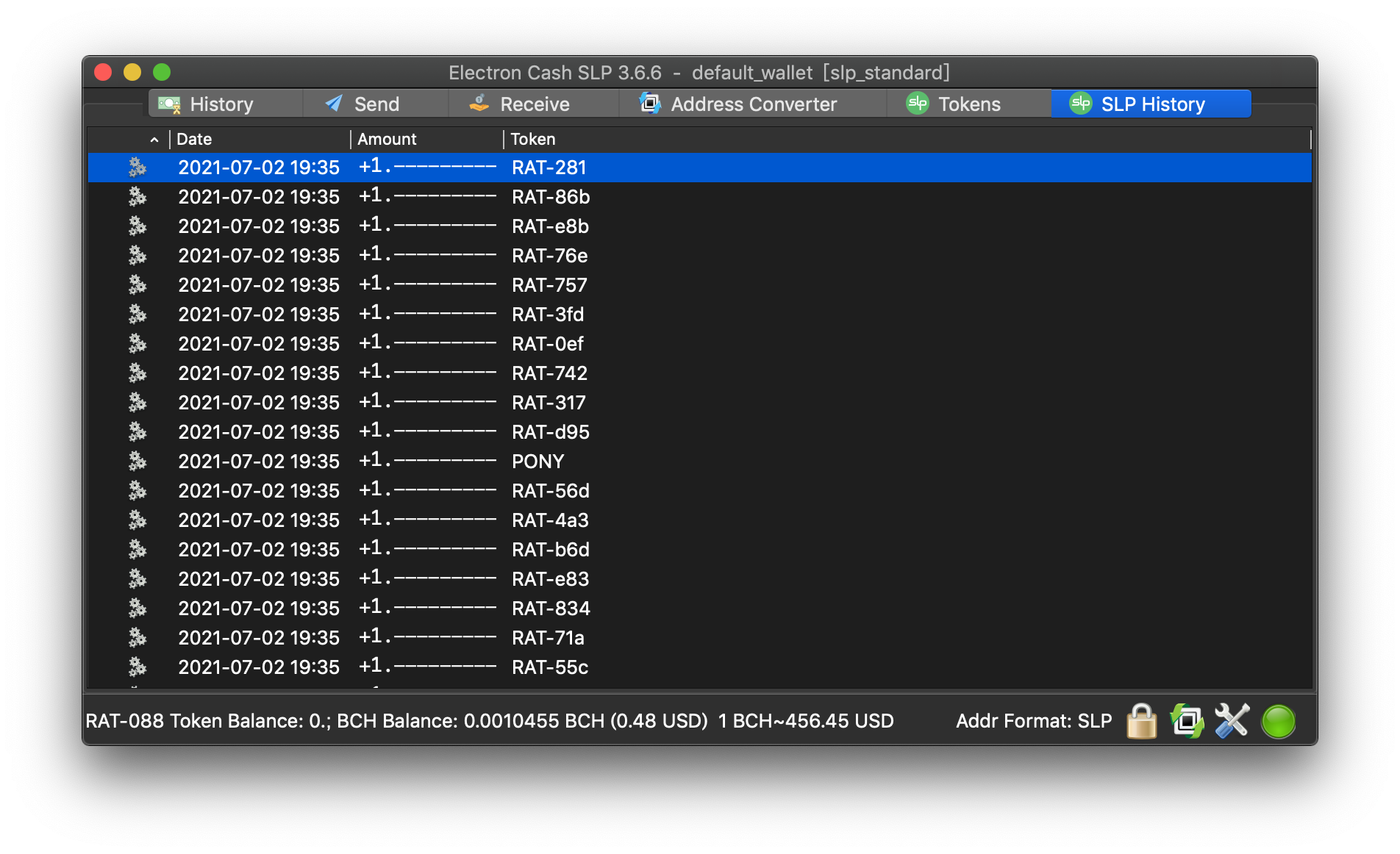Open preferences tools icon
The height and width of the screenshot is (854, 1400).
1232,721
